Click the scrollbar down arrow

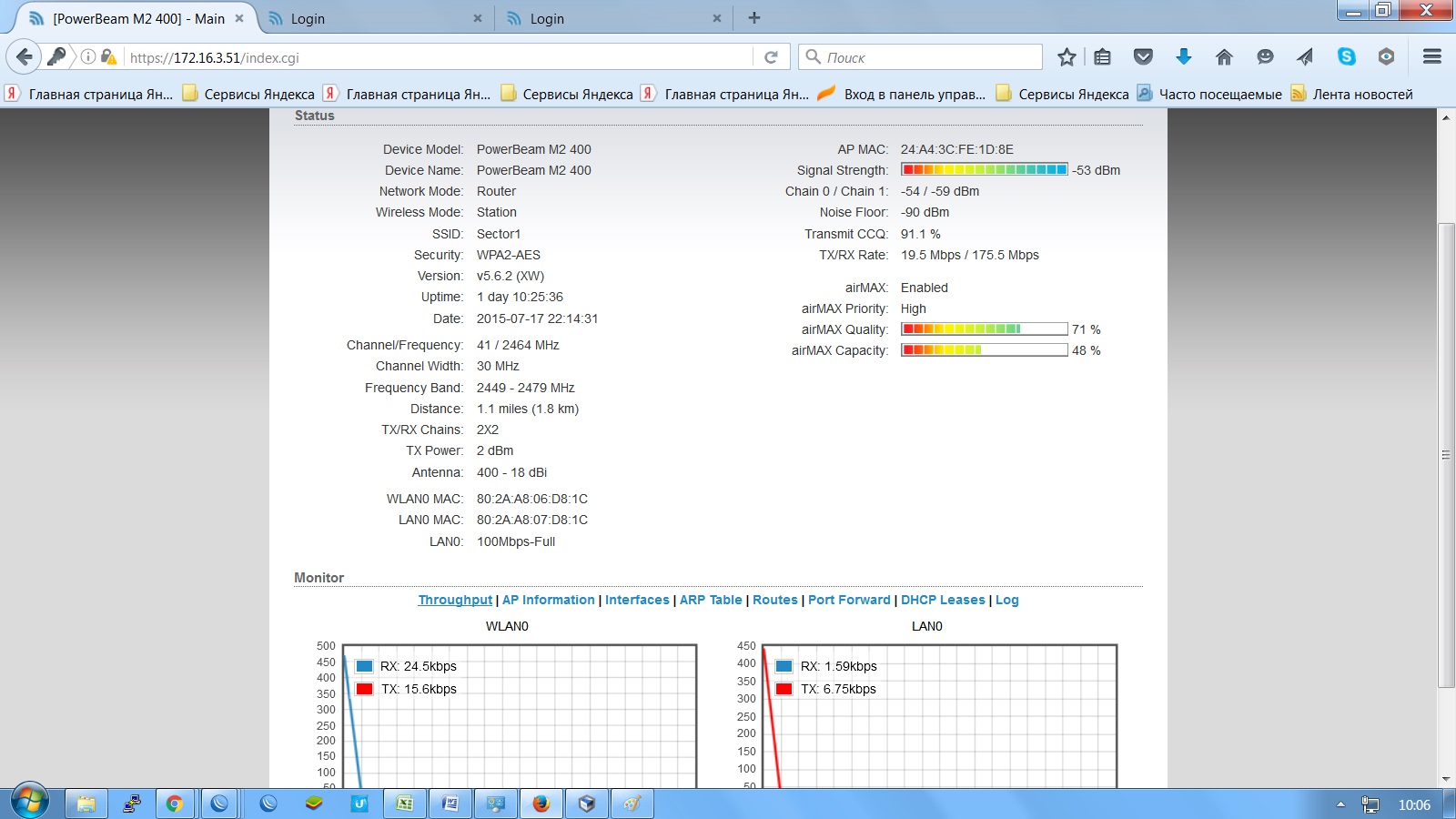pos(1446,780)
